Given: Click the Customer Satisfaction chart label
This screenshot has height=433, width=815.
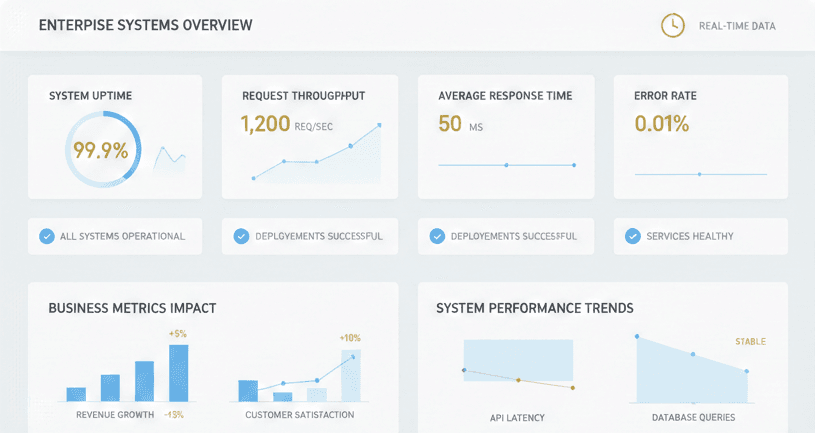Looking at the screenshot, I should click(299, 414).
